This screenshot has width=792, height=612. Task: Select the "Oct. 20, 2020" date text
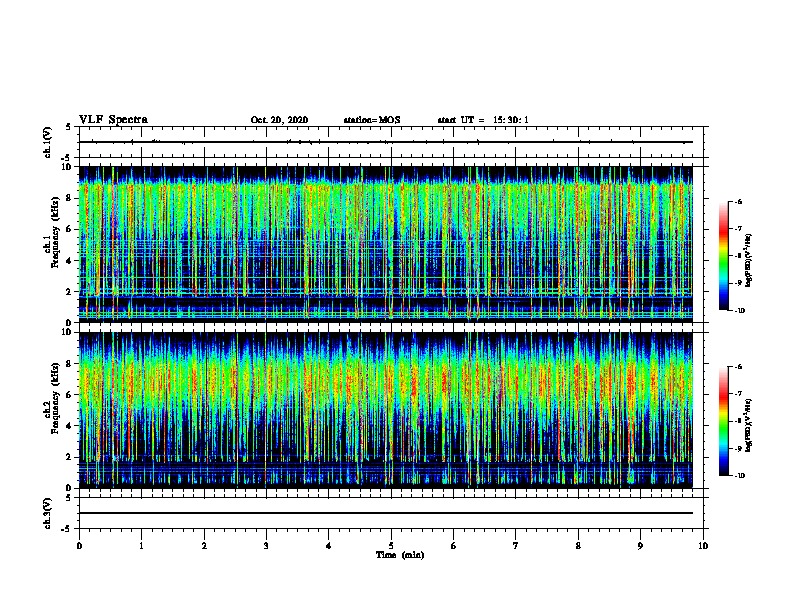tap(279, 120)
